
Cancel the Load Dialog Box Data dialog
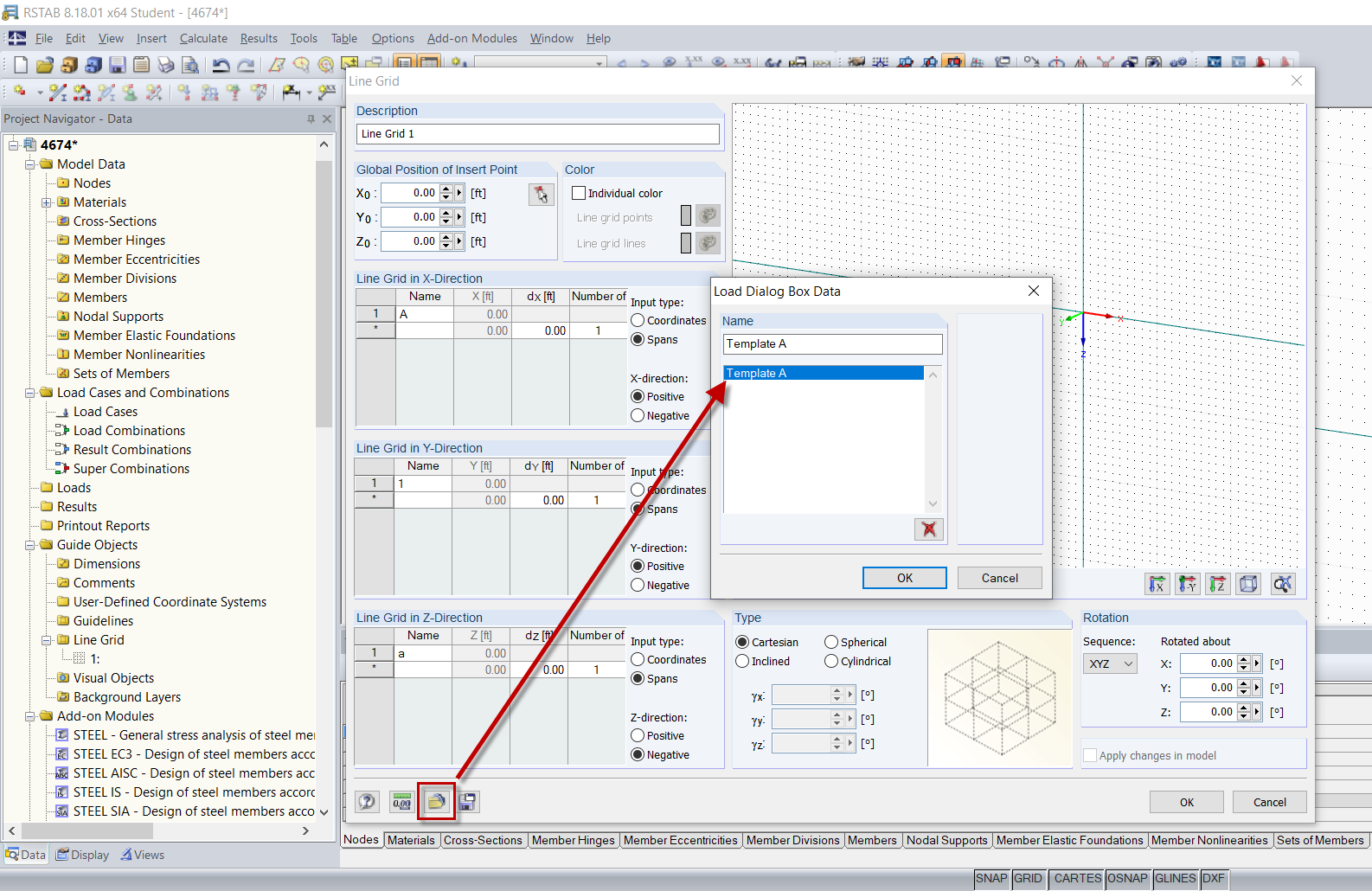[1000, 578]
